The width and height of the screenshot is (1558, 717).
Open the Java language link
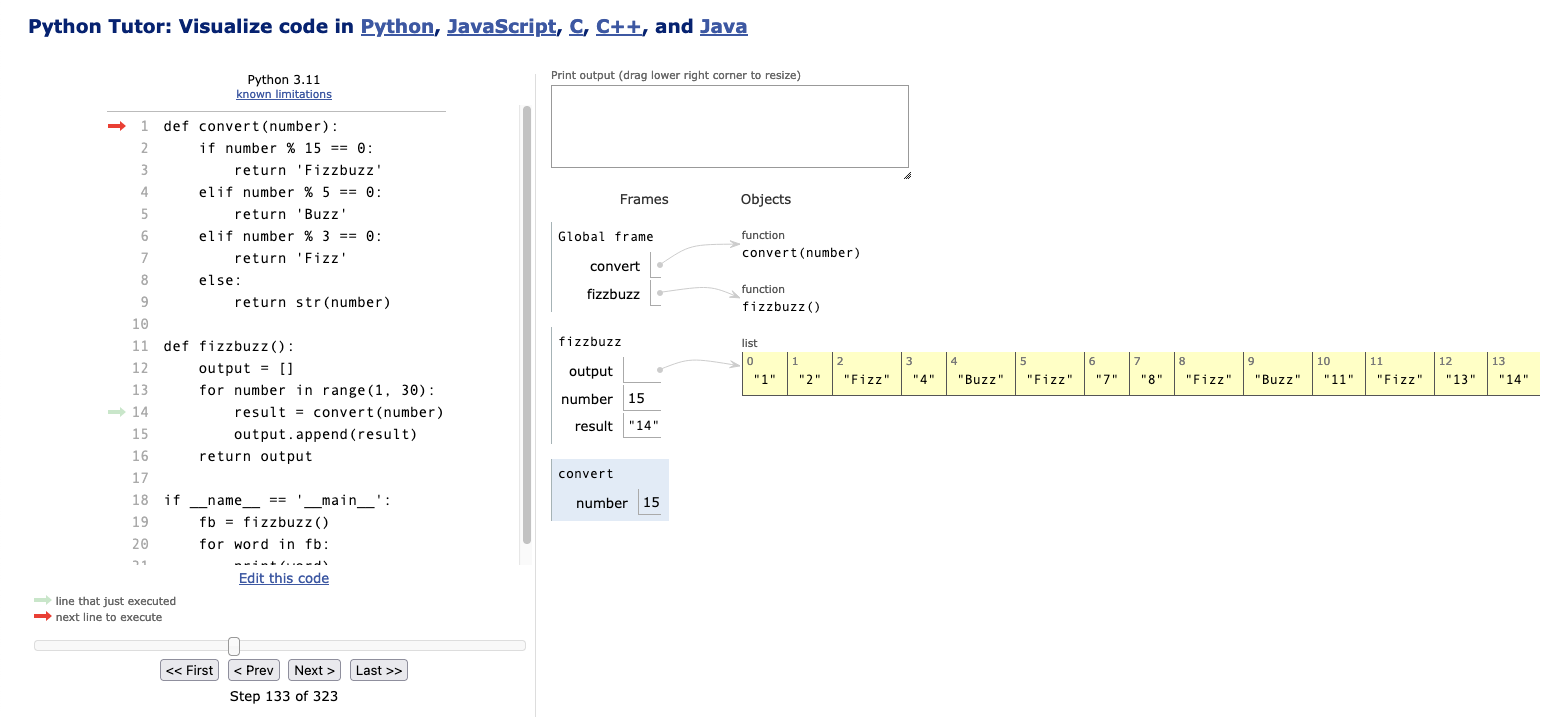tap(724, 27)
